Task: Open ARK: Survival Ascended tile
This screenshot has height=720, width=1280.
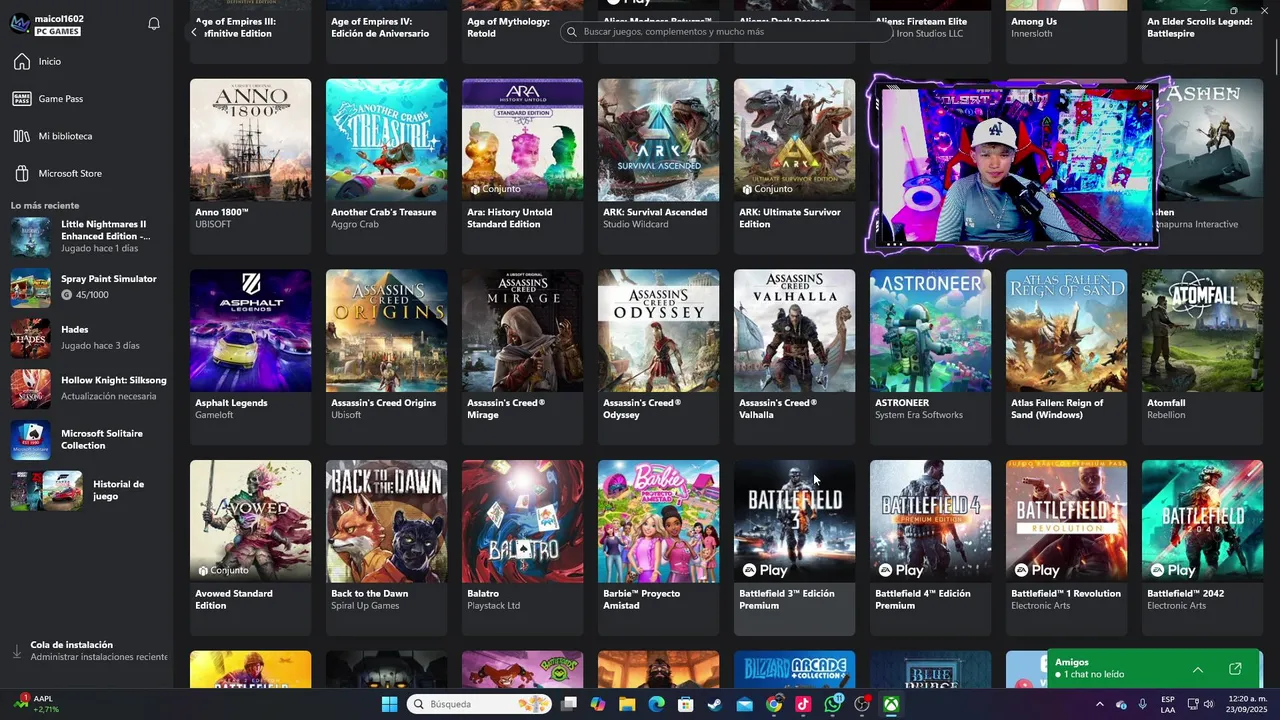Action: click(658, 166)
